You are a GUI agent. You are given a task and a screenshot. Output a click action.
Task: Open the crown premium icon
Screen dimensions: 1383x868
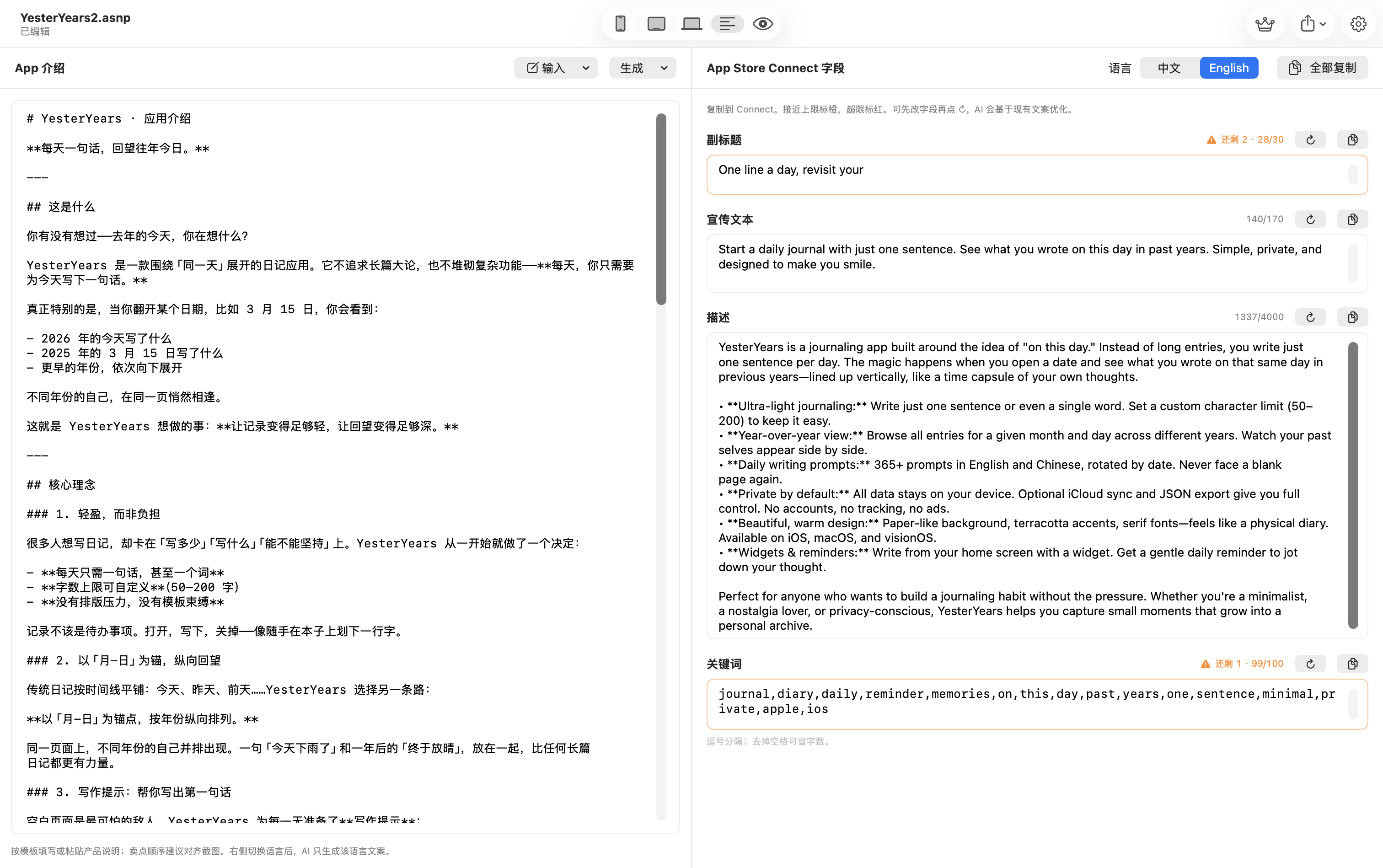coord(1265,23)
